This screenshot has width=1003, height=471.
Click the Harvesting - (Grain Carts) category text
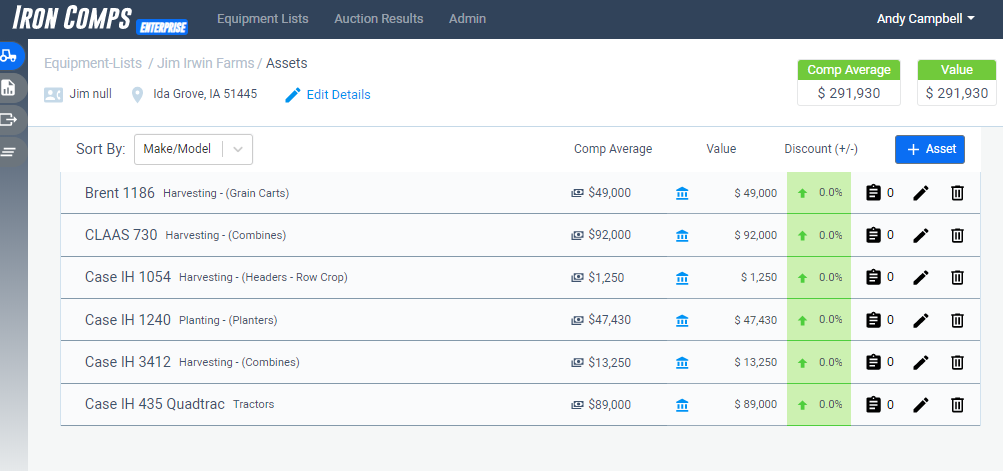(x=226, y=193)
